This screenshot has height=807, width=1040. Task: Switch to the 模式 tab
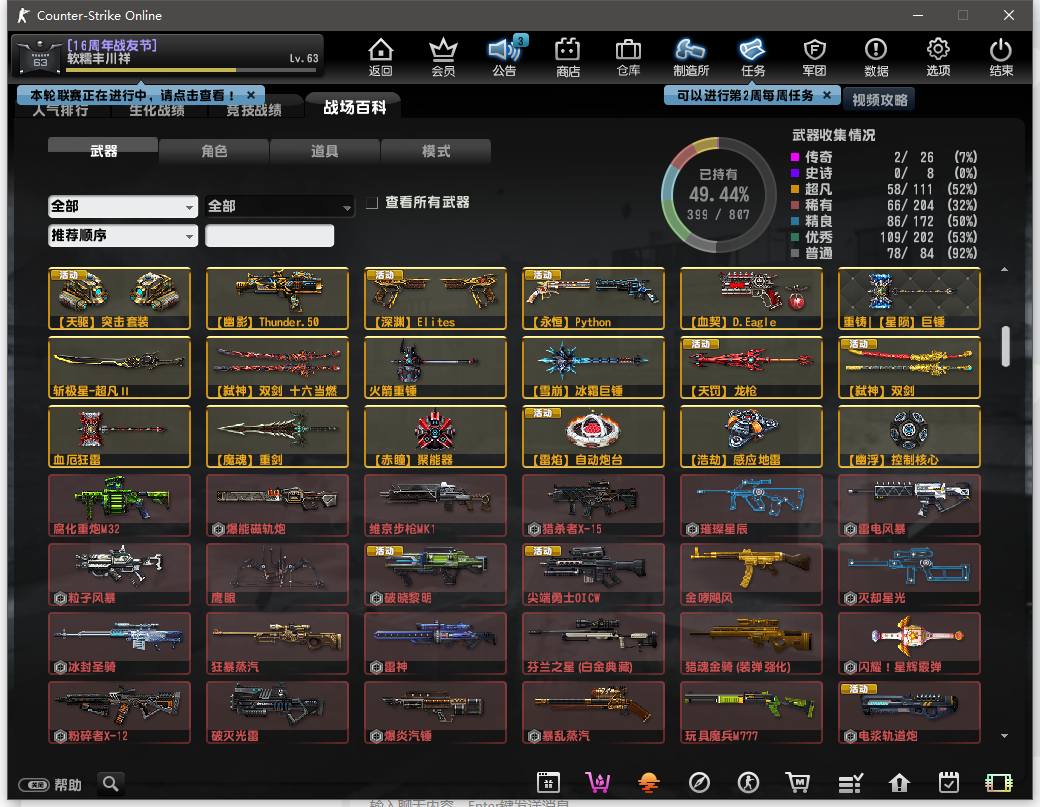[436, 151]
